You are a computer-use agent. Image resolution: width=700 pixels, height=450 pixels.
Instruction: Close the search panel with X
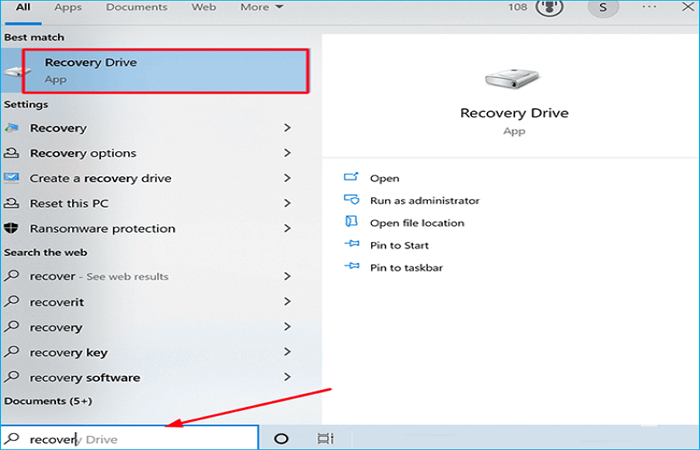point(688,6)
